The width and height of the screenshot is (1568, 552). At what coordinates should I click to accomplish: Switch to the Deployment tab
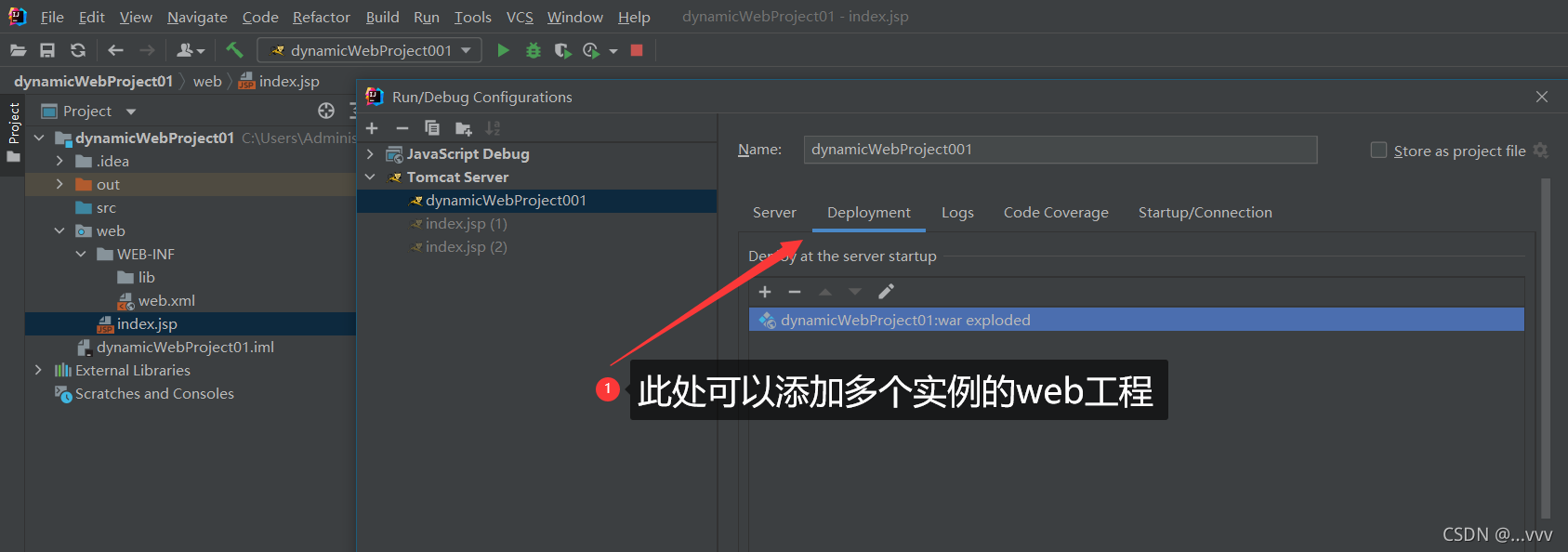869,213
